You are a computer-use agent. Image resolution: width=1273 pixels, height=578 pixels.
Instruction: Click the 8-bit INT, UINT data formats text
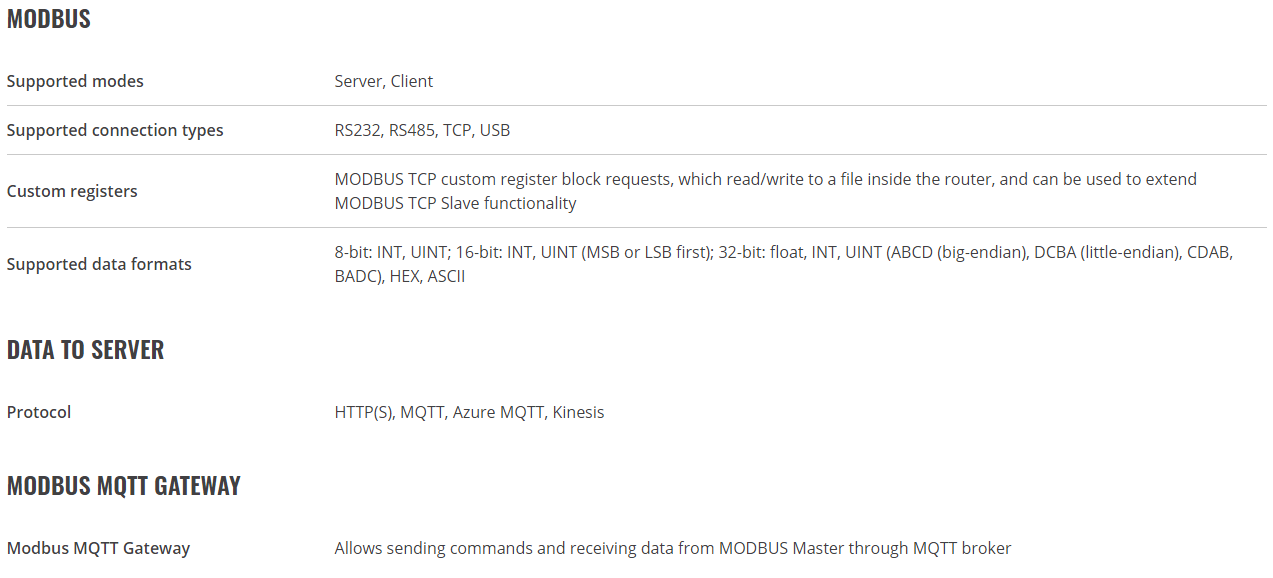784,264
